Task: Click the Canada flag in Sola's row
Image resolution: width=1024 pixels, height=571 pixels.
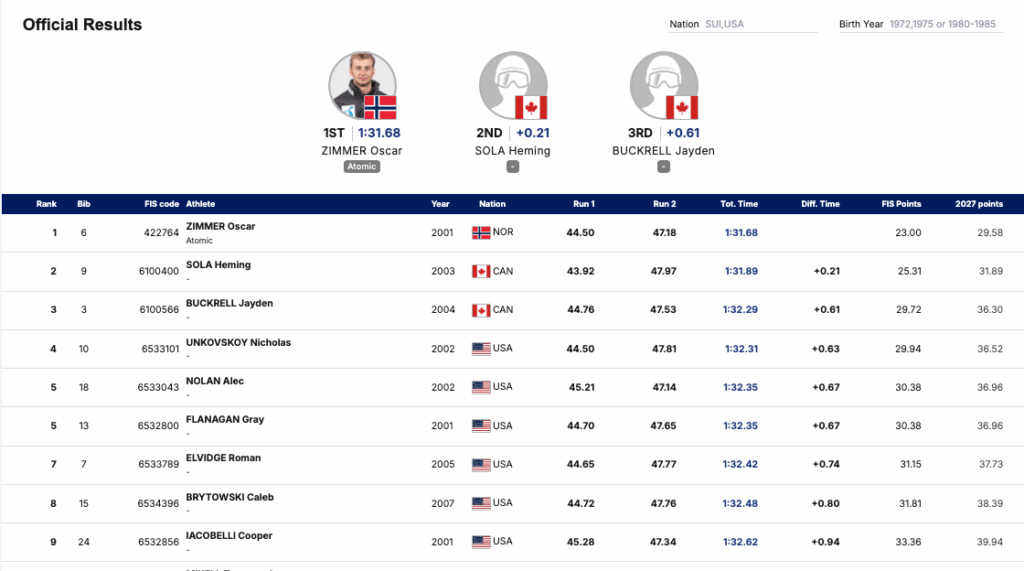Action: (481, 271)
